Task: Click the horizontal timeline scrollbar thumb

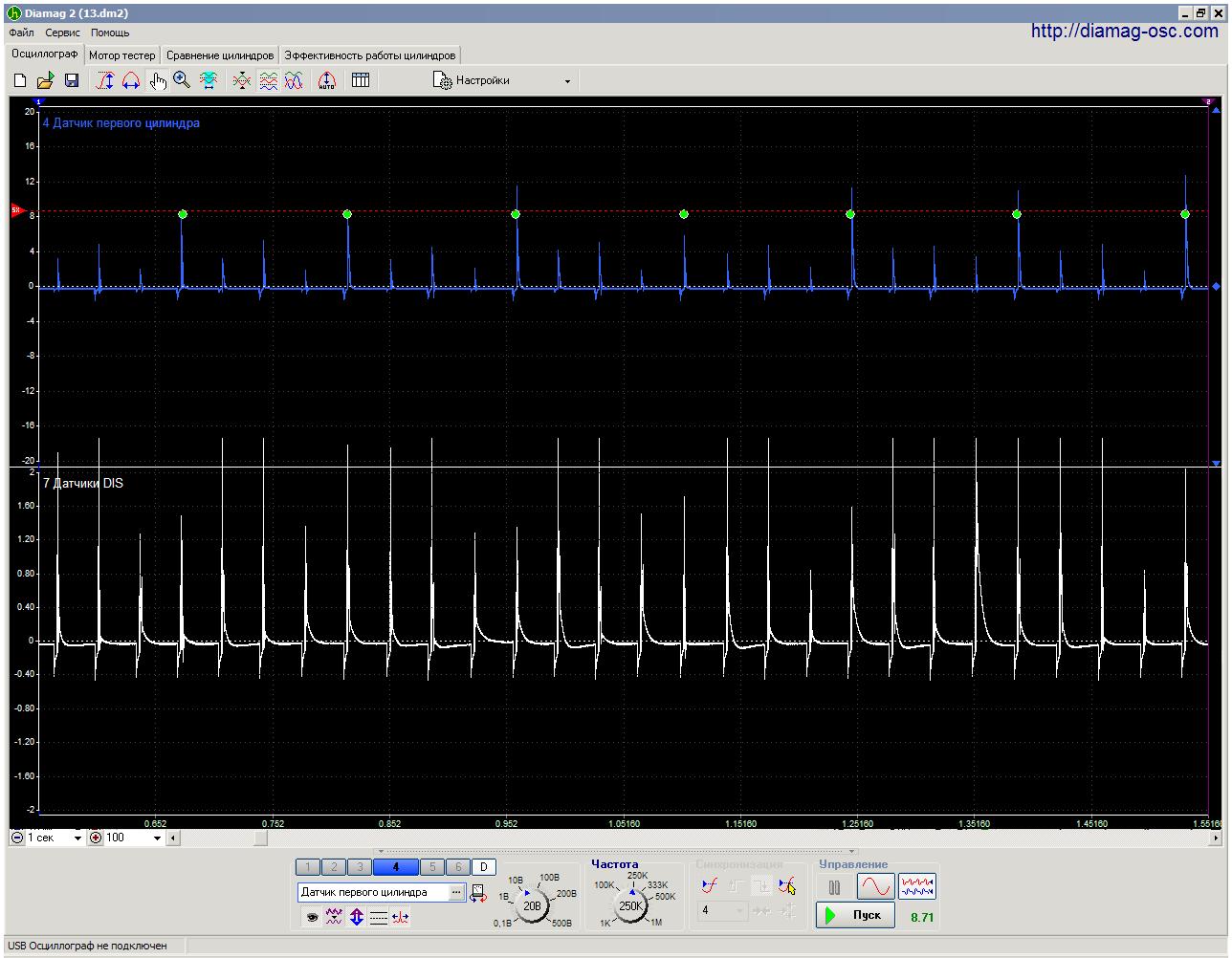Action: (260, 838)
